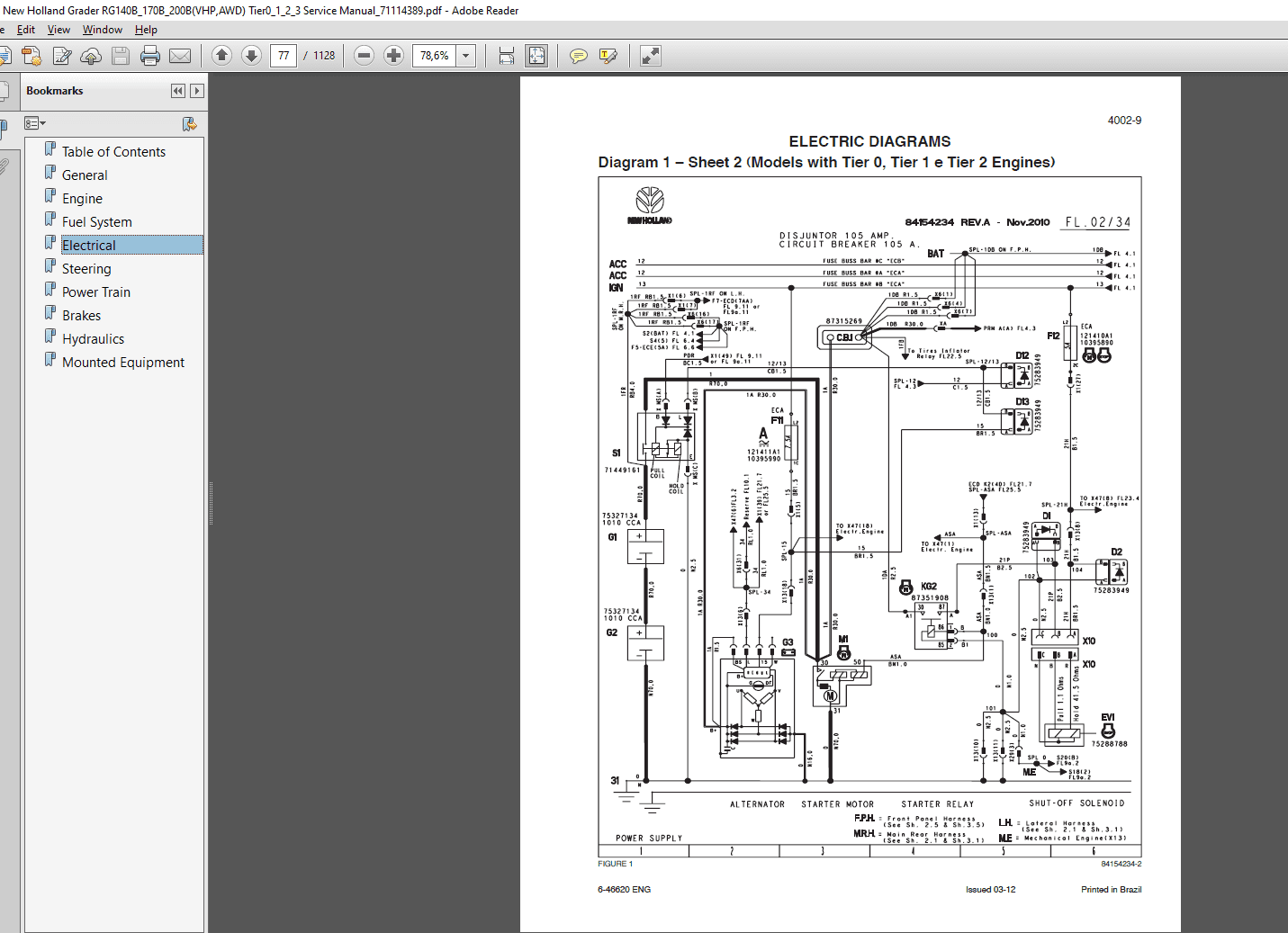Add a sticky note comment

(x=578, y=57)
